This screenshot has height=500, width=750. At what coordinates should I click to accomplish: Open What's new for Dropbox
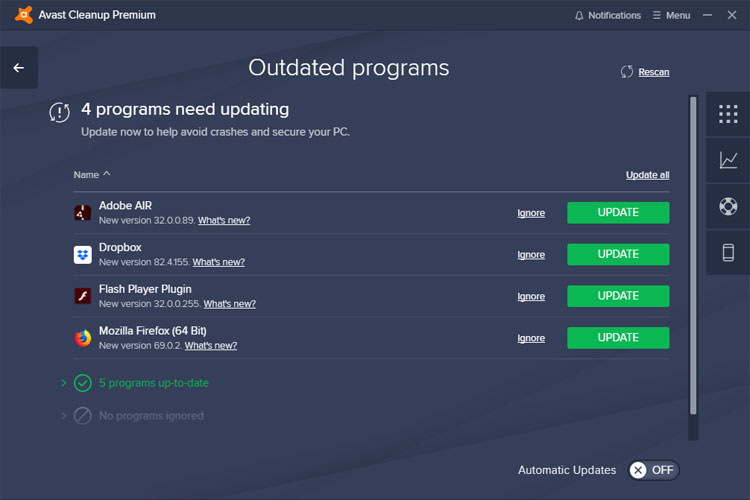pos(219,262)
